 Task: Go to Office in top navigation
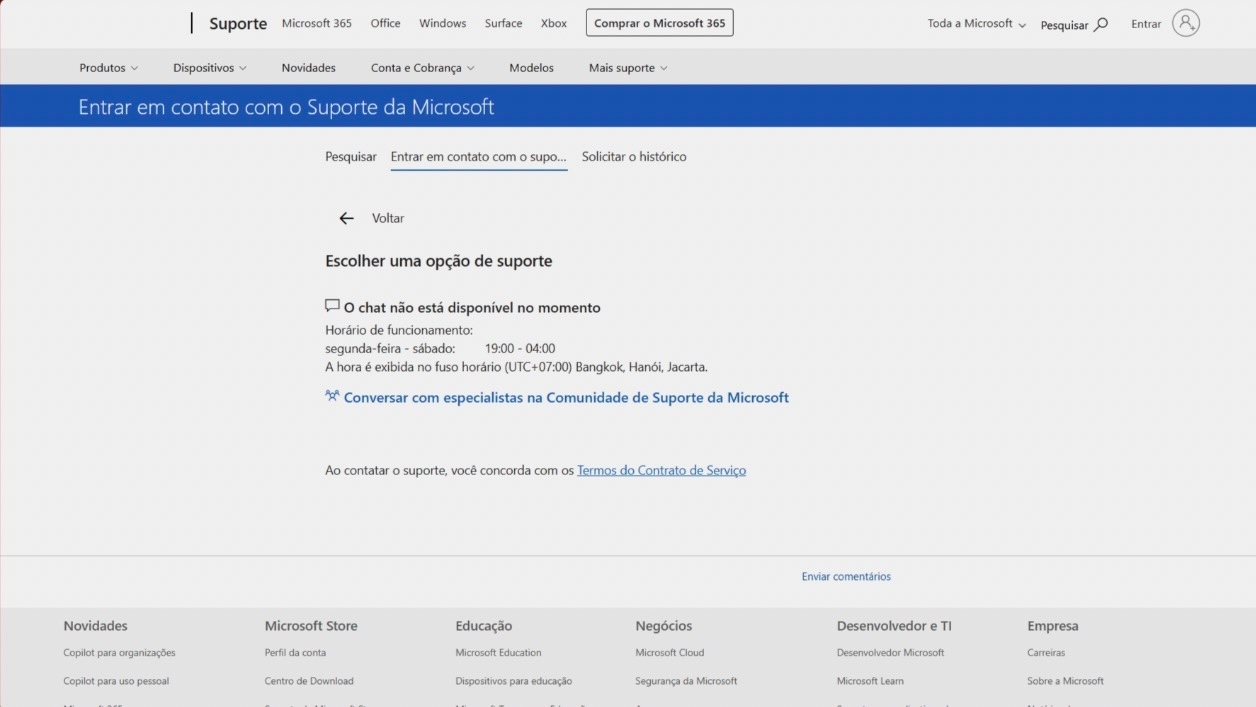[x=385, y=23]
